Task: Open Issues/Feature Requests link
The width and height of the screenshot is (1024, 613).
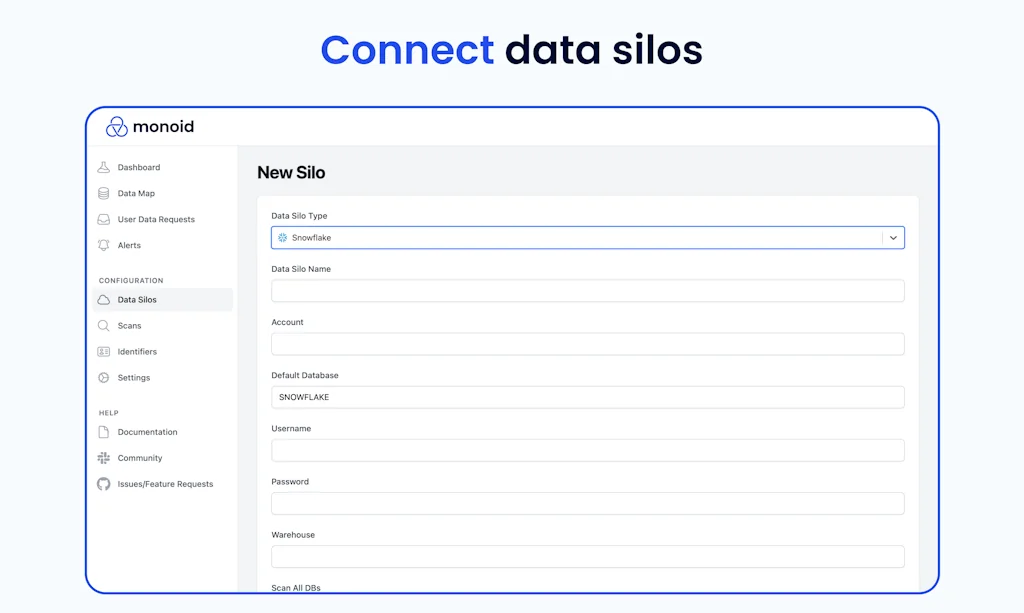Action: point(165,484)
